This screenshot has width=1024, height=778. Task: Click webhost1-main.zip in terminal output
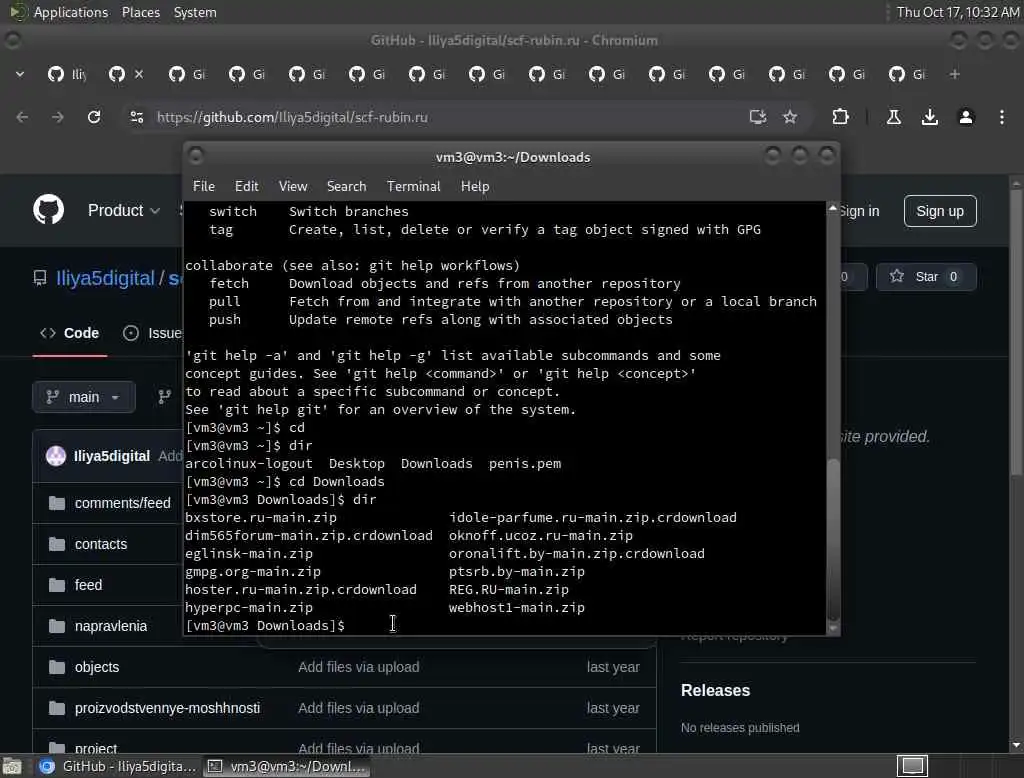tap(517, 608)
